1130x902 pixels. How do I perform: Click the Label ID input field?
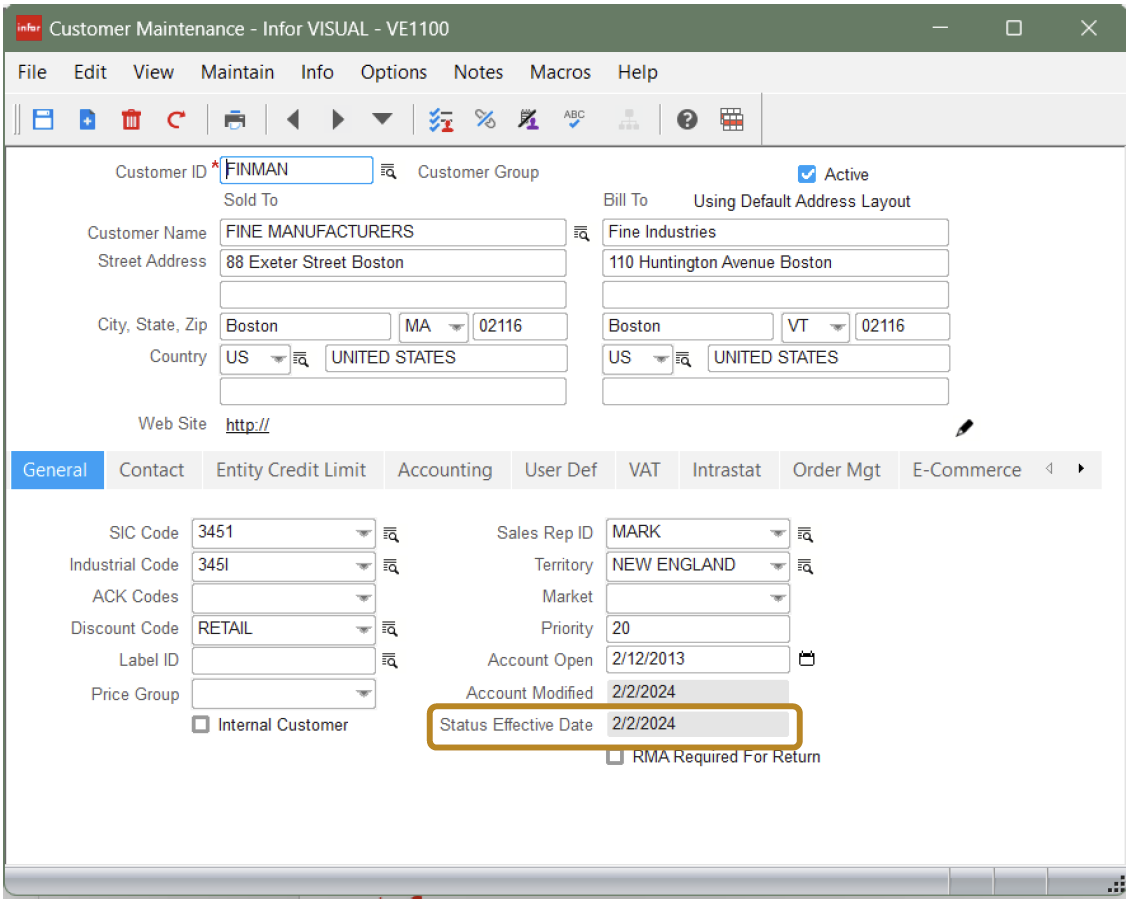point(283,661)
